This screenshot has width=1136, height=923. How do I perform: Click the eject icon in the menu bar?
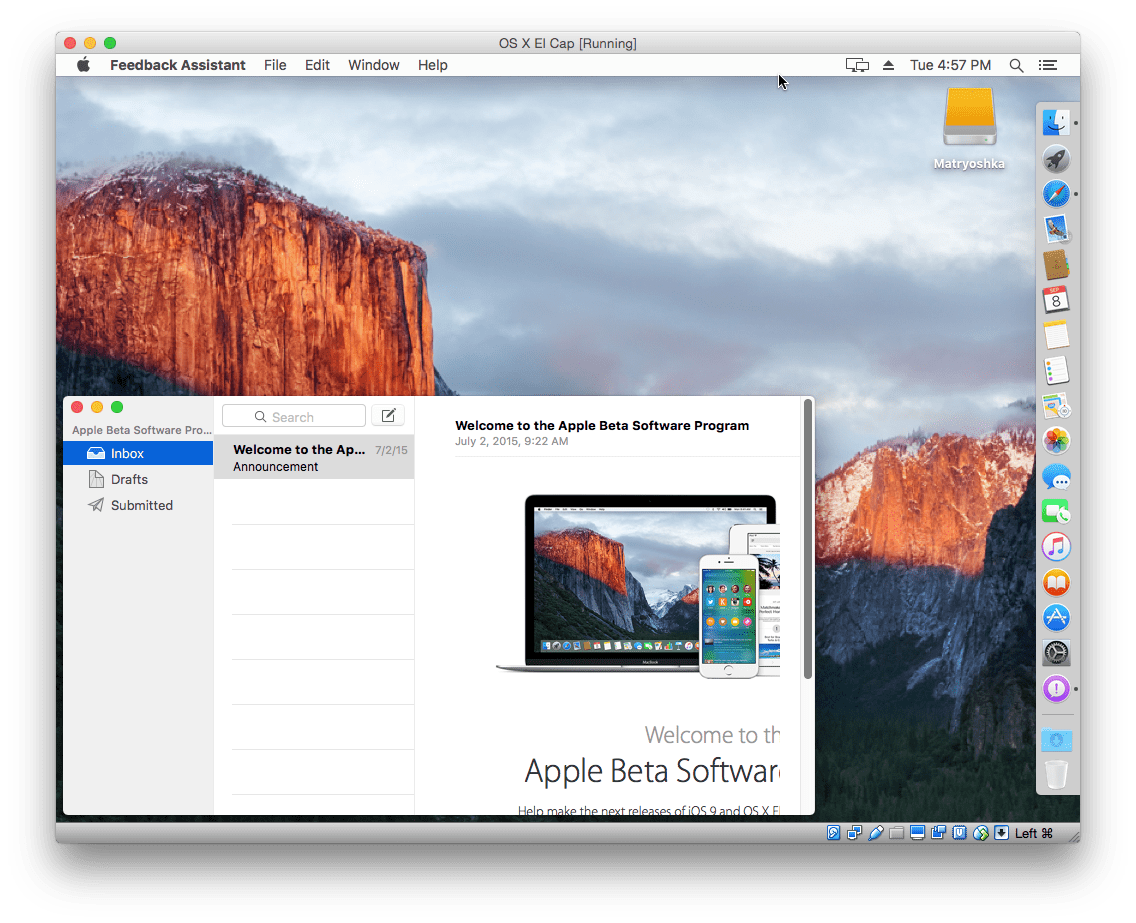click(x=888, y=64)
